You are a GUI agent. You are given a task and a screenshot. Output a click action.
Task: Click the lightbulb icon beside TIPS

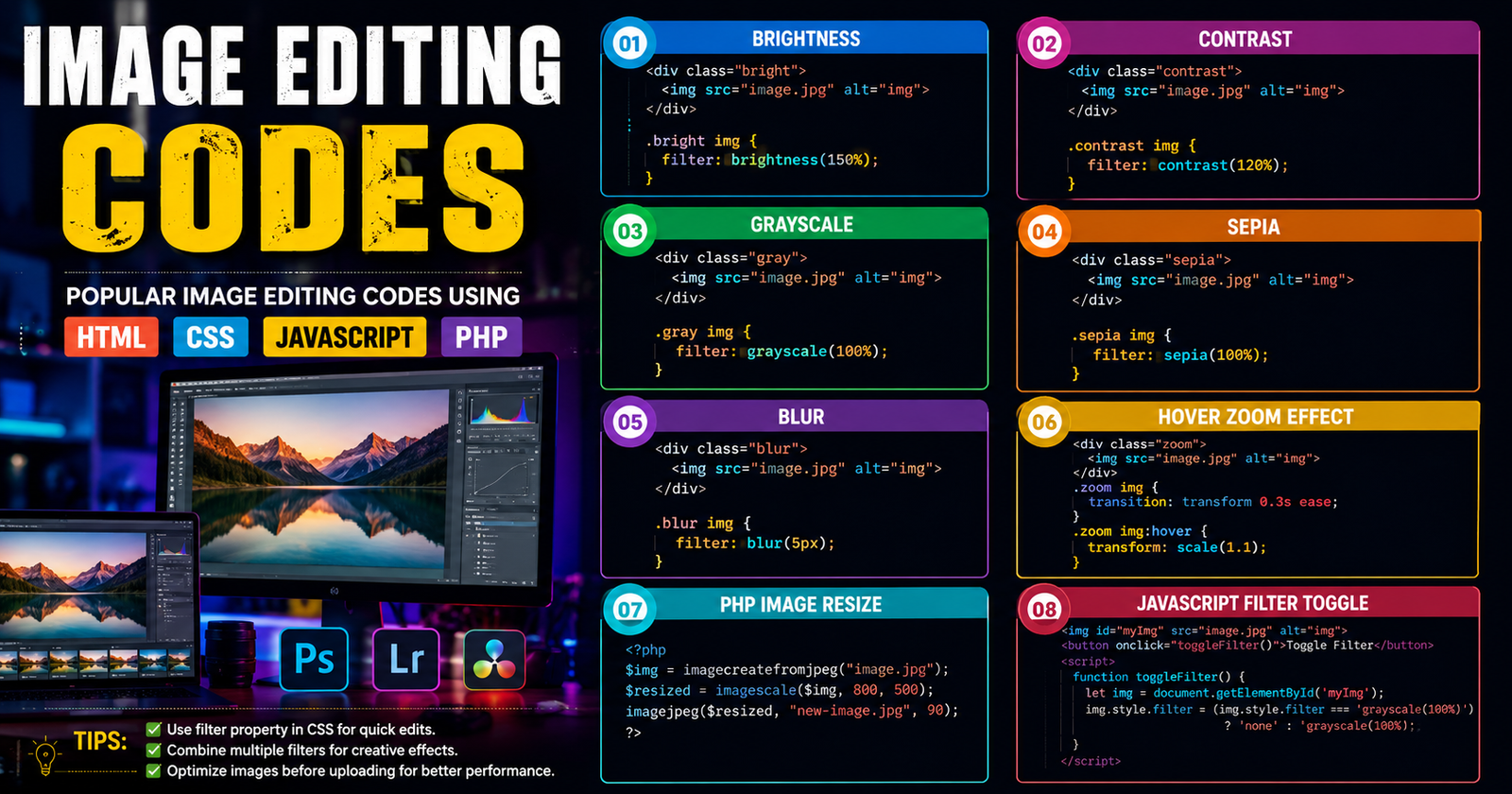(44, 755)
